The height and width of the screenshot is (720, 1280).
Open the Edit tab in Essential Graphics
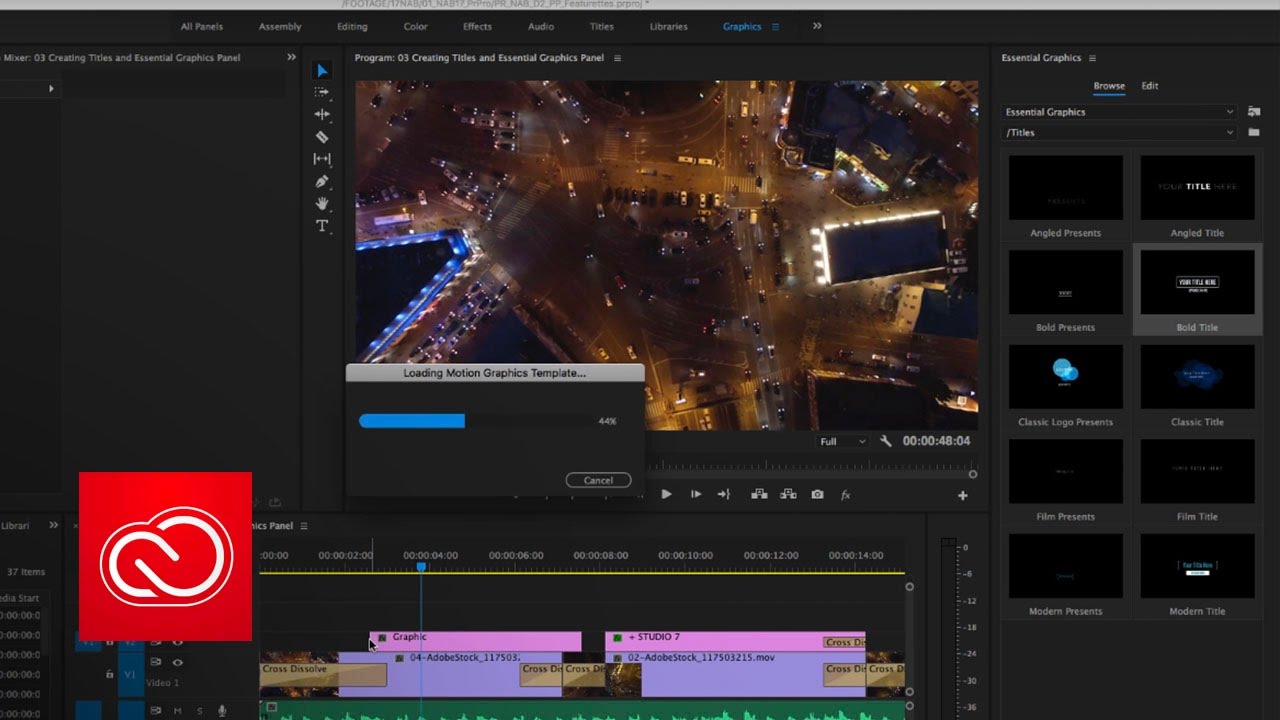(1150, 86)
